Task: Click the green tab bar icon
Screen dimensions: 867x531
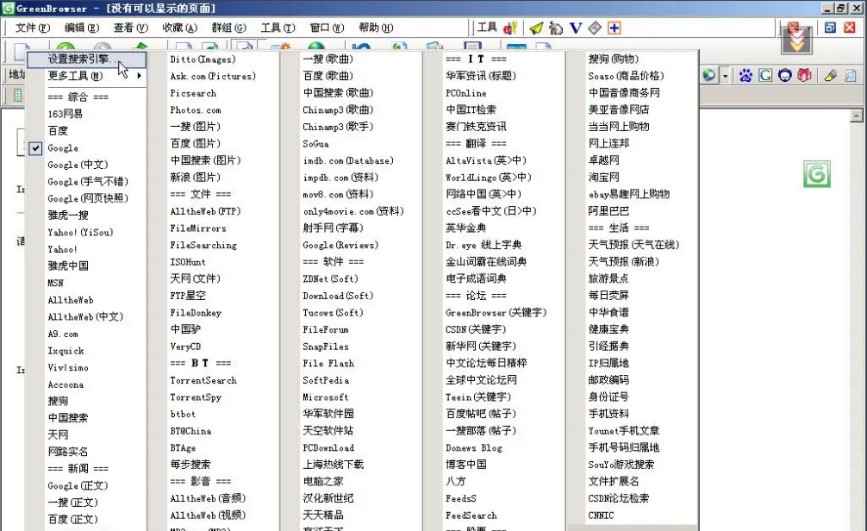Action: (18, 95)
